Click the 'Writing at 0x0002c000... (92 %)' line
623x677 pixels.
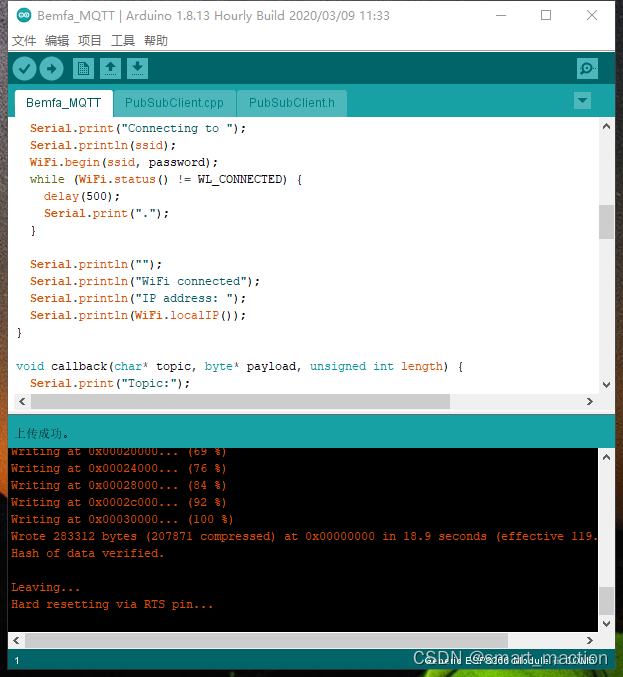tap(118, 502)
